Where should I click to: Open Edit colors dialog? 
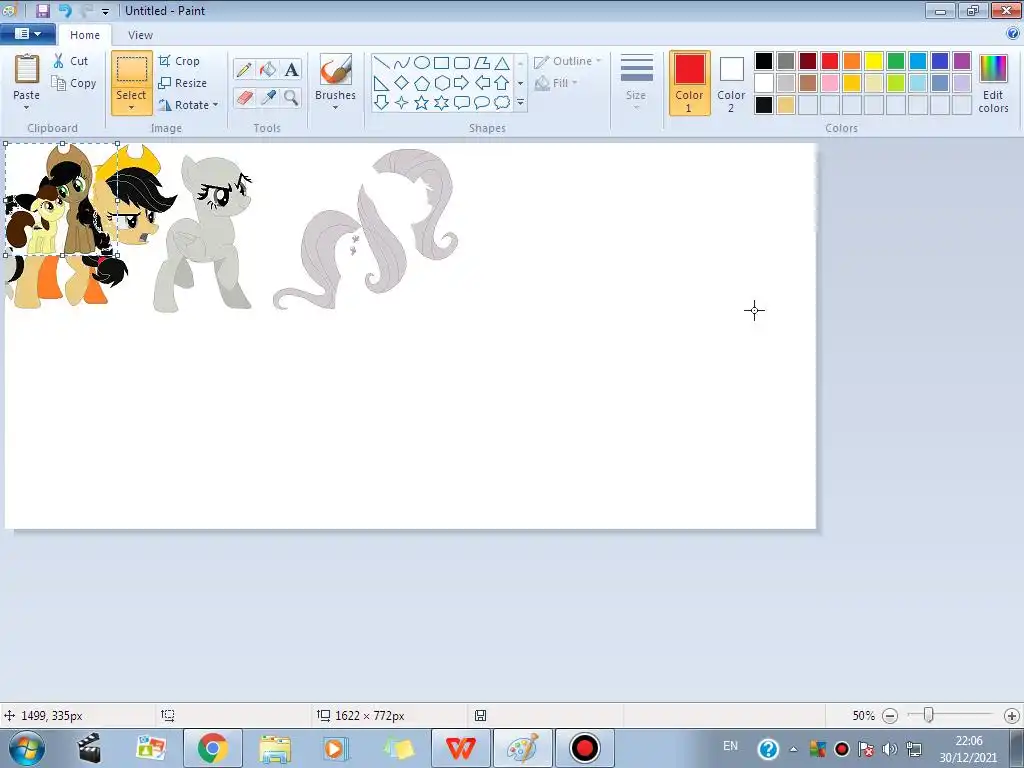click(x=993, y=83)
